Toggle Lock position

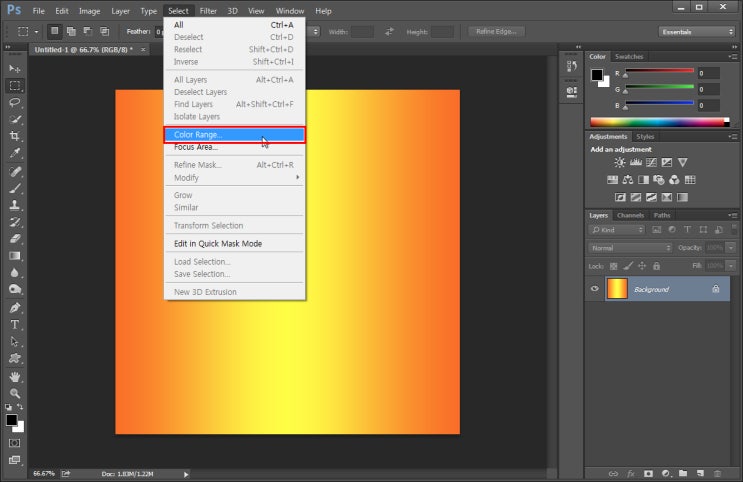[642, 266]
